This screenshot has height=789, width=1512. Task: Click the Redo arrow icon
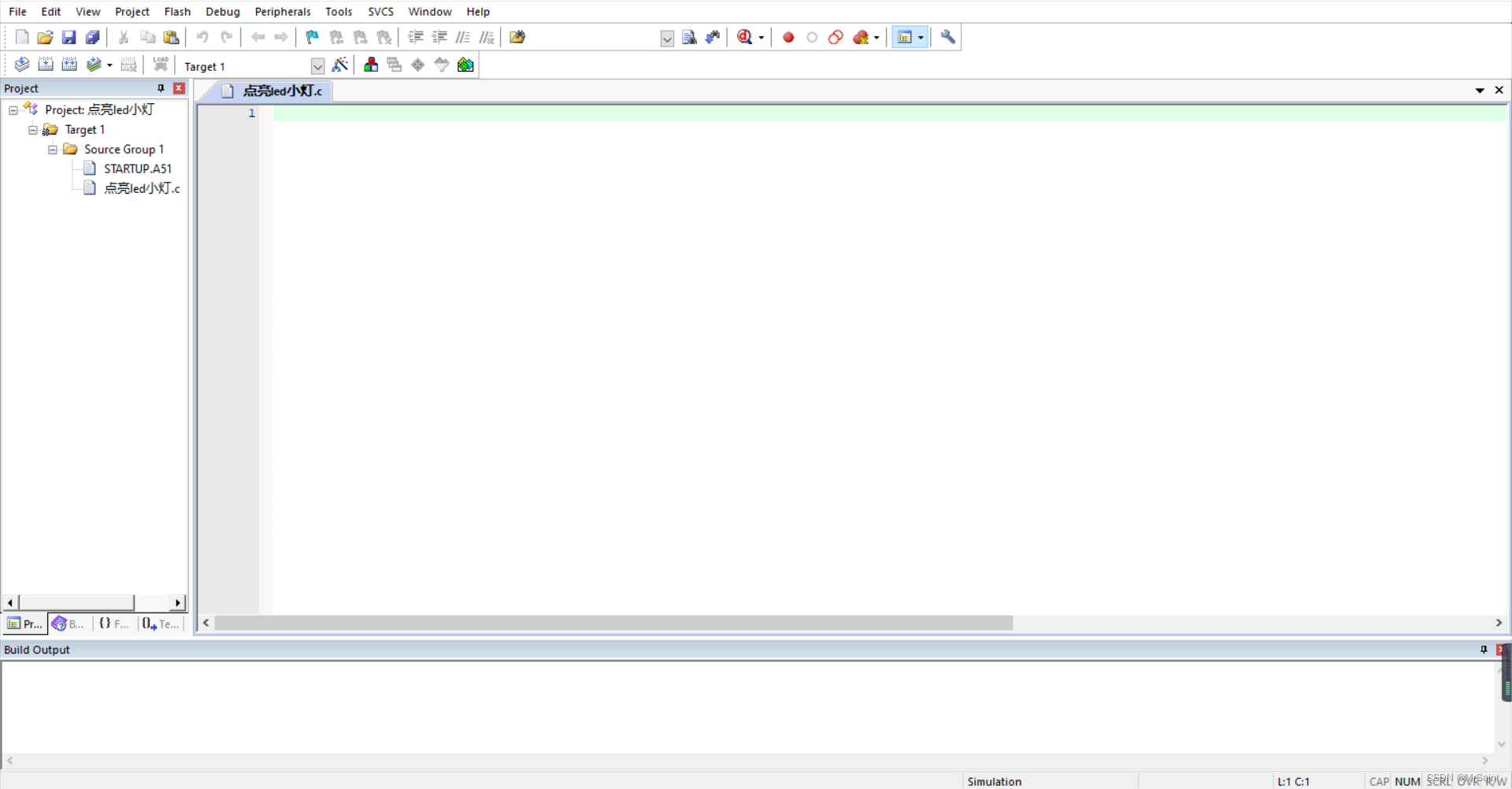(227, 37)
